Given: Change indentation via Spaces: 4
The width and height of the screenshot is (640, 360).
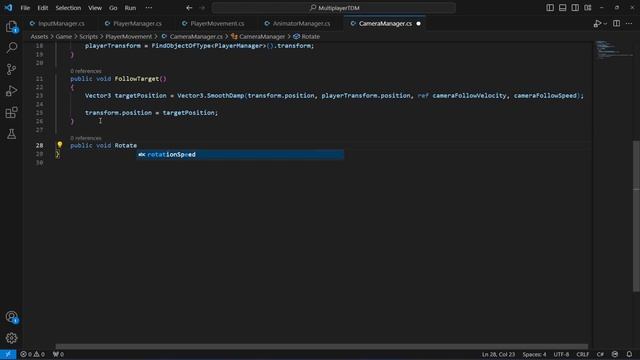Looking at the screenshot, I should pyautogui.click(x=534, y=354).
